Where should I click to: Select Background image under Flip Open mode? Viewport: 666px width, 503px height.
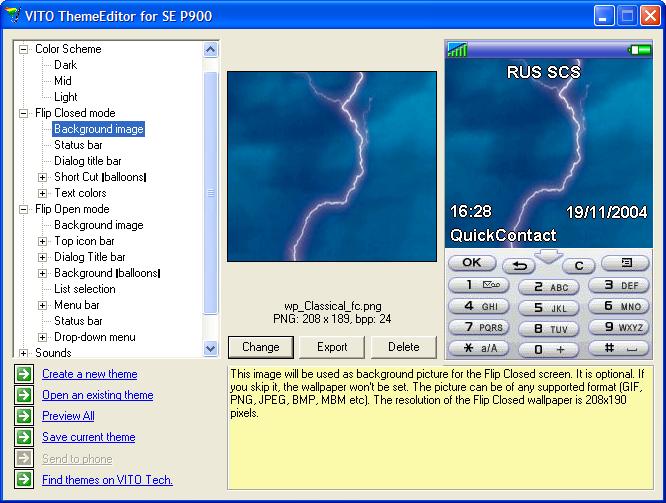pos(99,225)
